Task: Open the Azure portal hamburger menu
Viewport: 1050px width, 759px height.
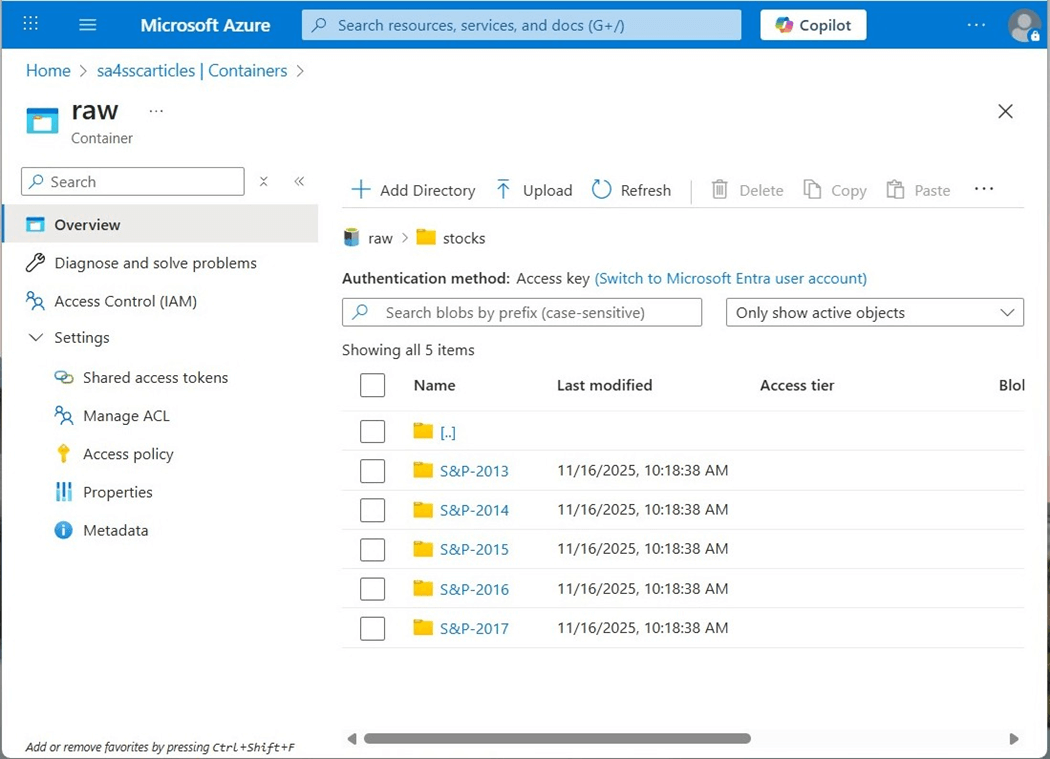Action: pyautogui.click(x=88, y=25)
